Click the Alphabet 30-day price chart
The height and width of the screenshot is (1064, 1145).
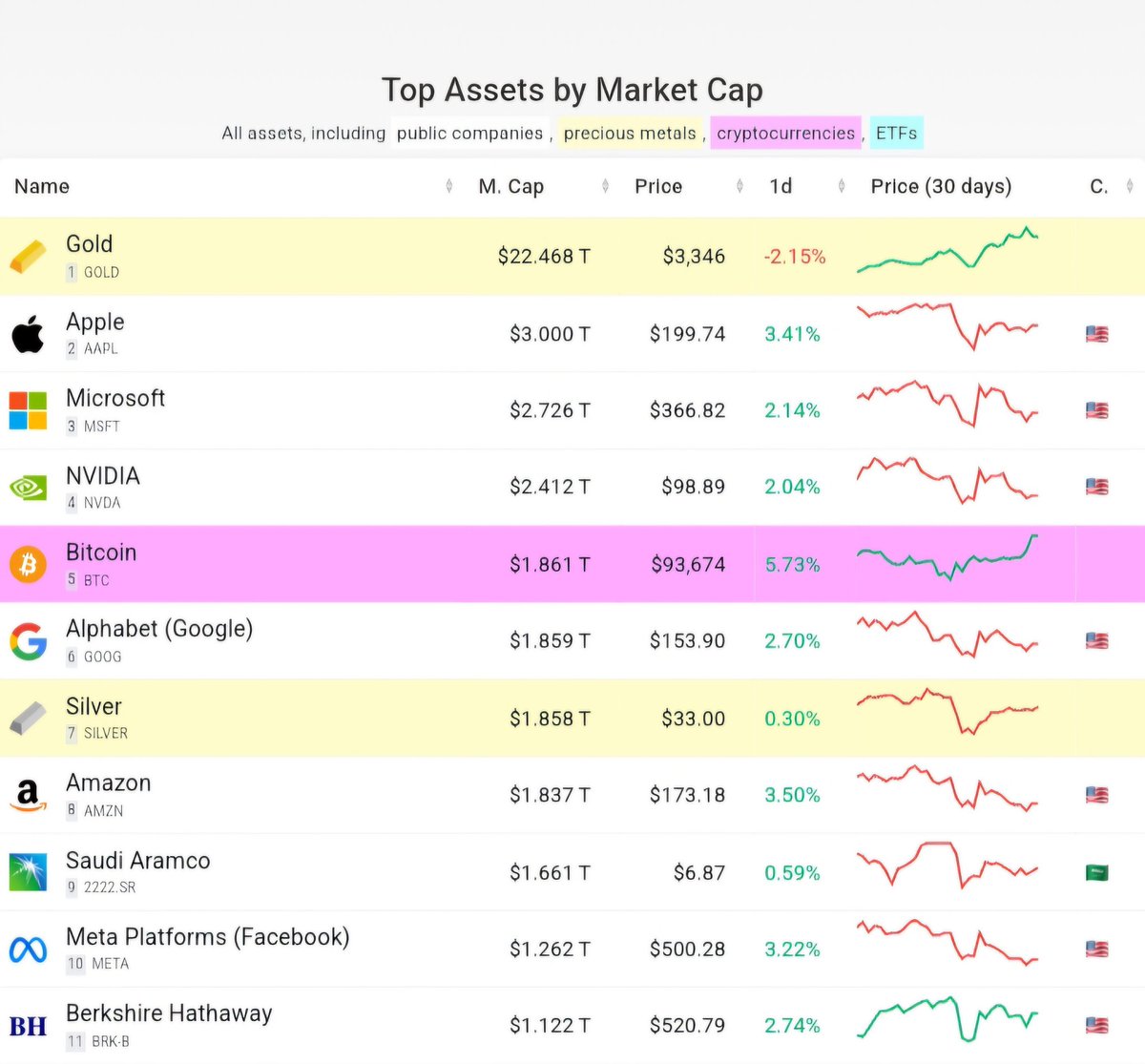[x=947, y=635]
